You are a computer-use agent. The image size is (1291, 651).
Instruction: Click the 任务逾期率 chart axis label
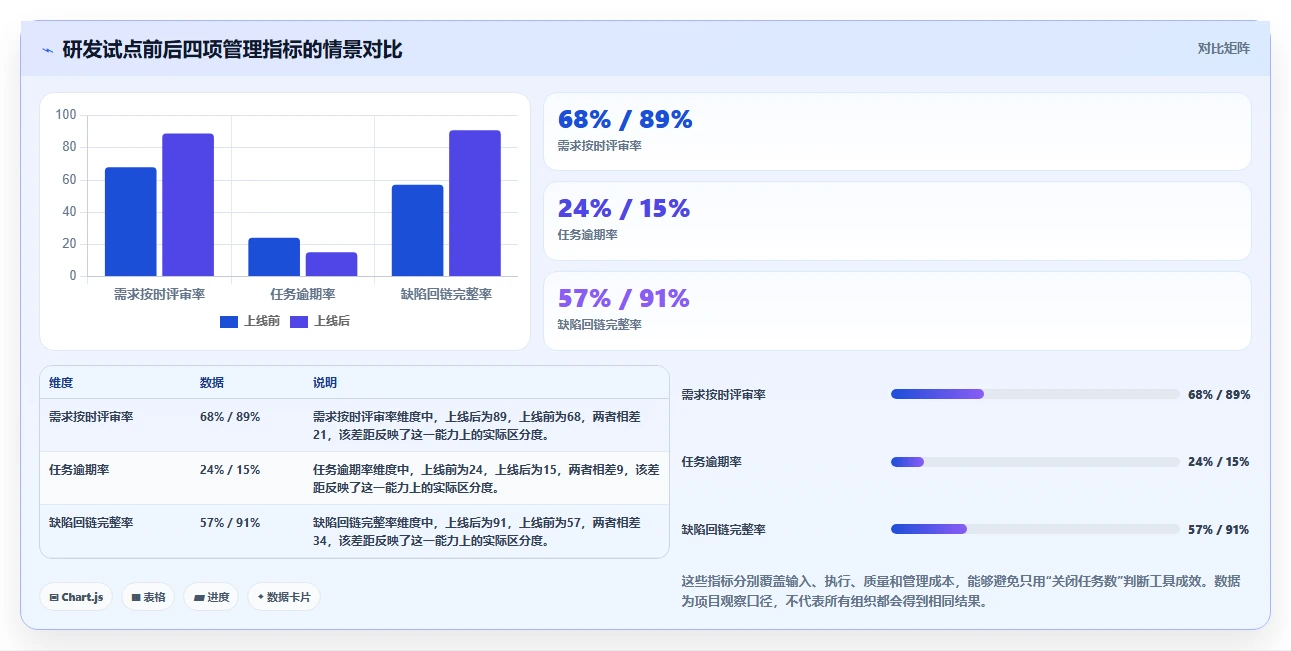[x=303, y=294]
